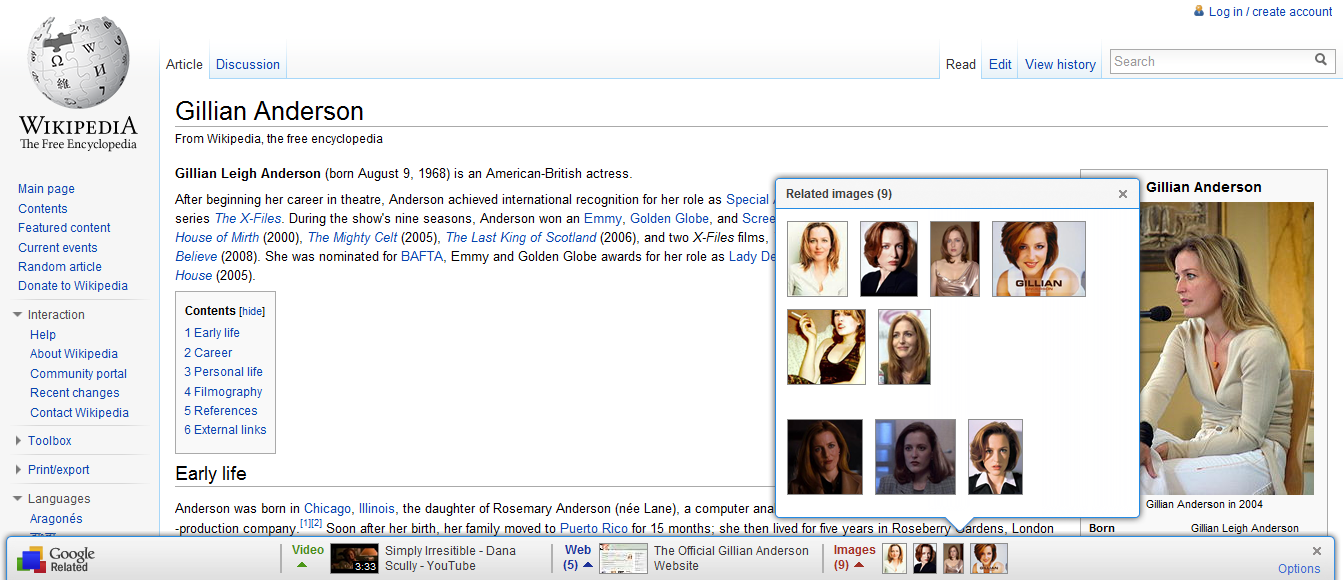Viewport: 1343px width, 580px height.
Task: Focus the Wikipedia search field
Action: [x=1210, y=61]
